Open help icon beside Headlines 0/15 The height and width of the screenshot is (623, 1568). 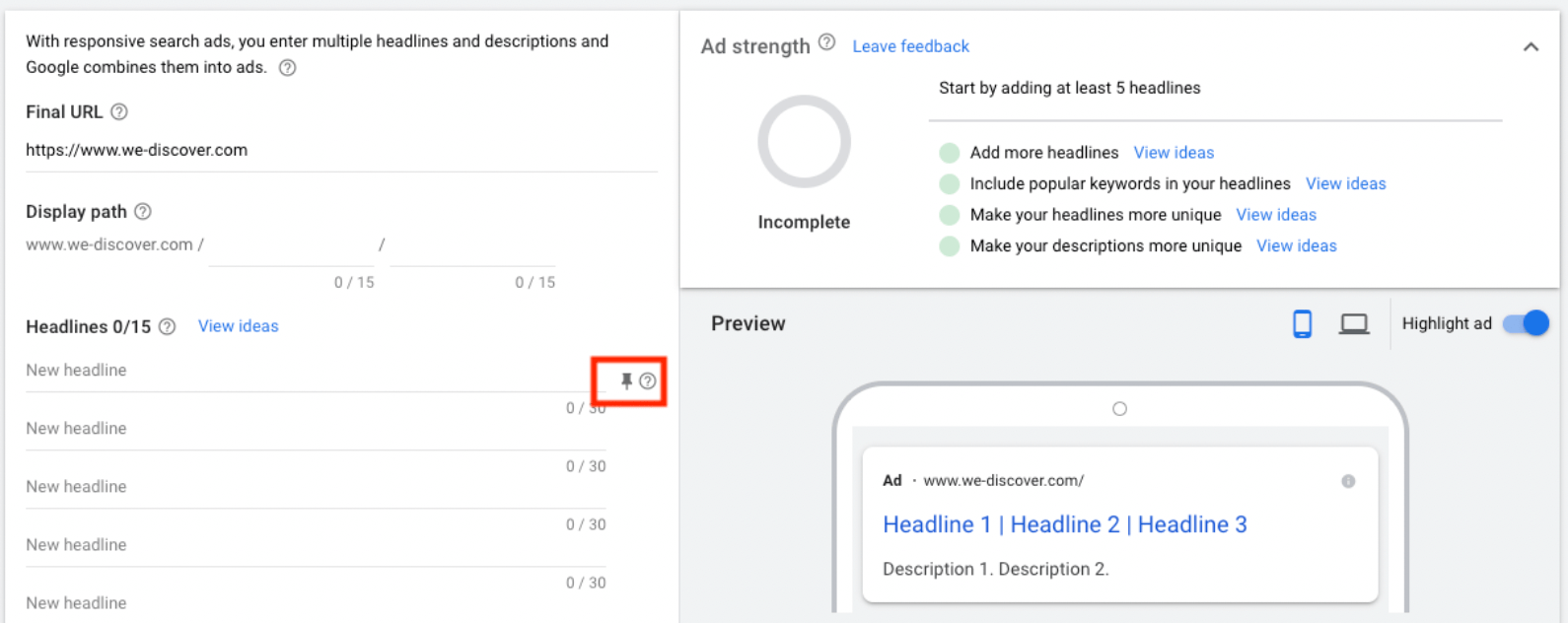point(168,327)
